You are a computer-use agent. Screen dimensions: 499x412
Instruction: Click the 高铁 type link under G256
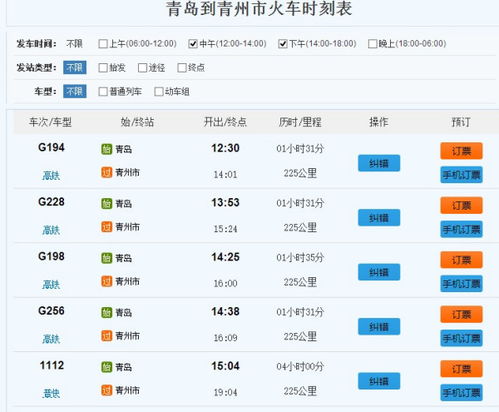pyautogui.click(x=51, y=339)
